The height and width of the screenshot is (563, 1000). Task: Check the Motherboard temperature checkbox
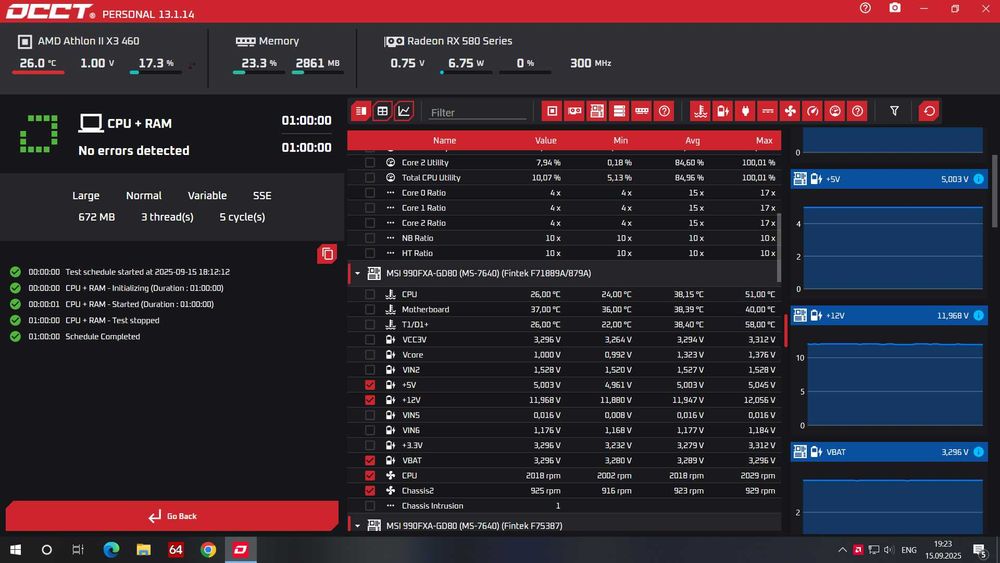coord(370,309)
